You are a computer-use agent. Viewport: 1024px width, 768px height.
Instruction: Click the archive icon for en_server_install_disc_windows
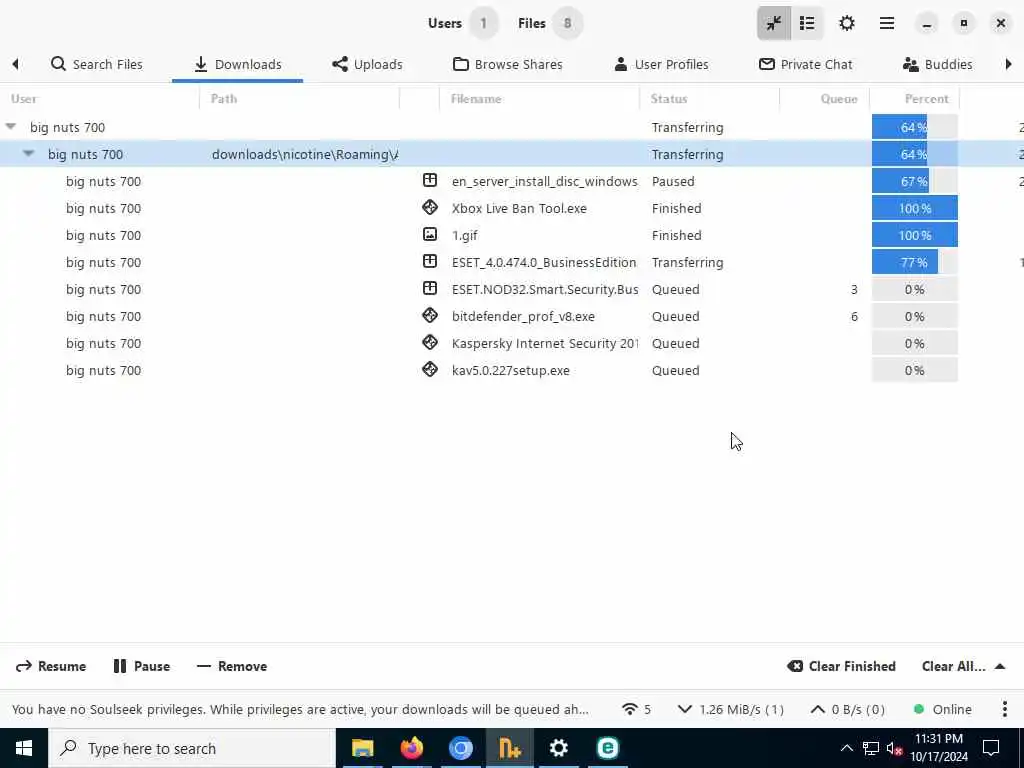(x=430, y=180)
